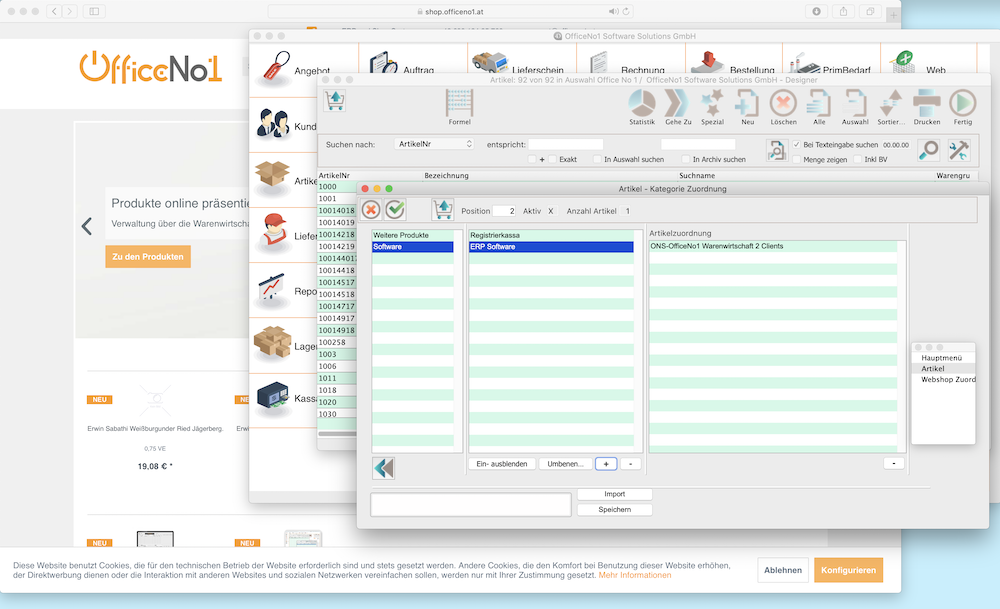The image size is (1000, 609).
Task: Select the Weitere Produkte category row
Action: pyautogui.click(x=413, y=235)
